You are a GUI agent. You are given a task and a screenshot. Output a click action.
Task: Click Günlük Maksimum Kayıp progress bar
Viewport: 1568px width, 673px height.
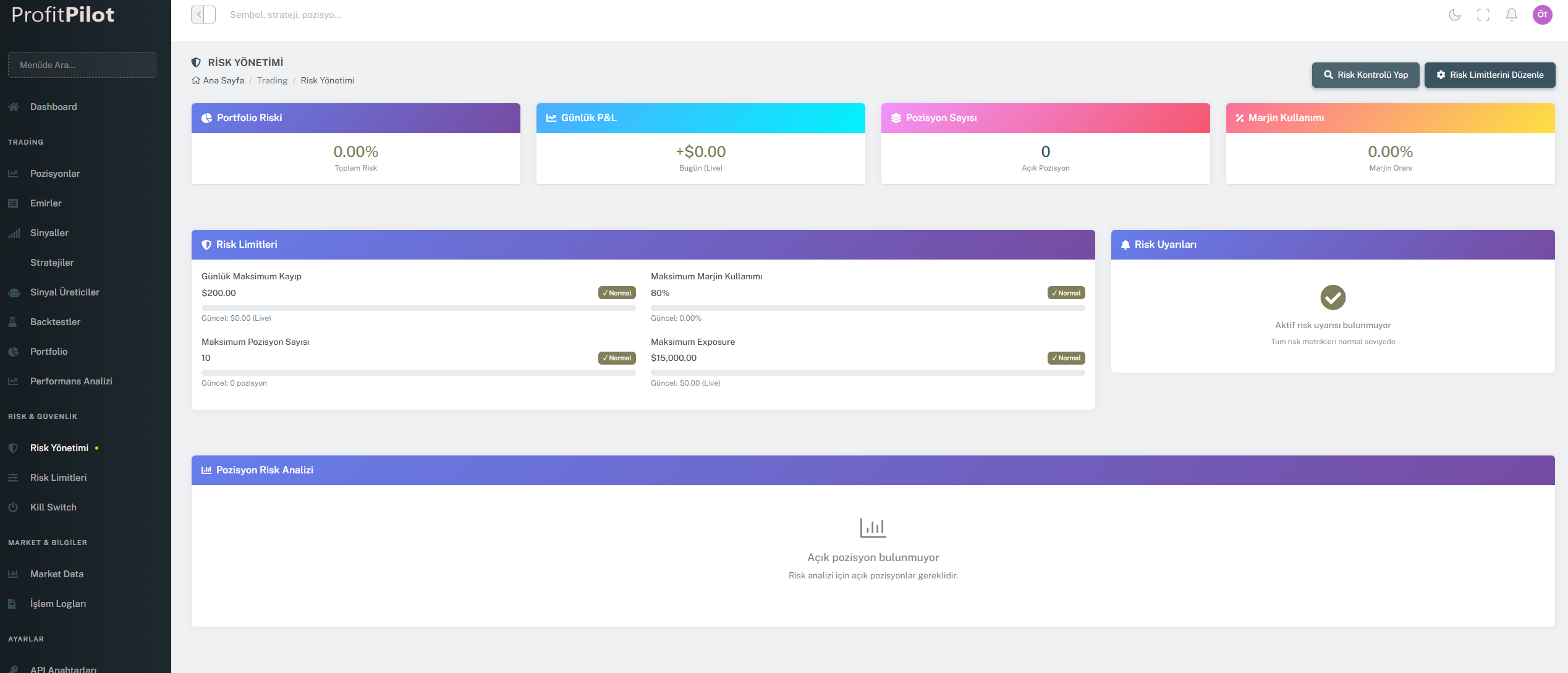click(418, 307)
